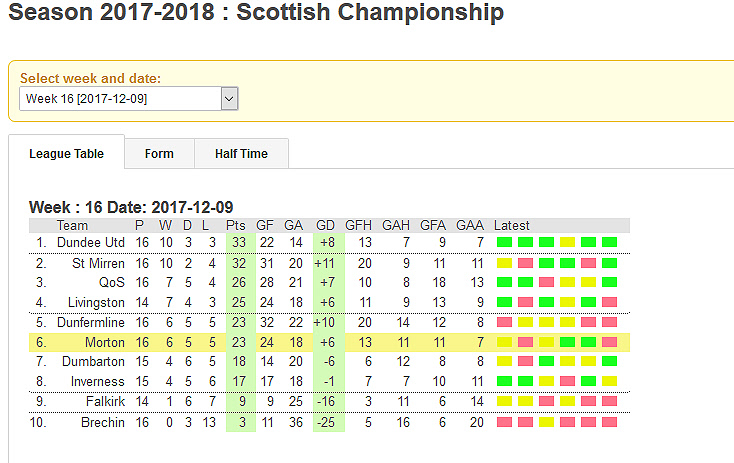
Task: Click the Livingston team name
Action: click(x=96, y=302)
